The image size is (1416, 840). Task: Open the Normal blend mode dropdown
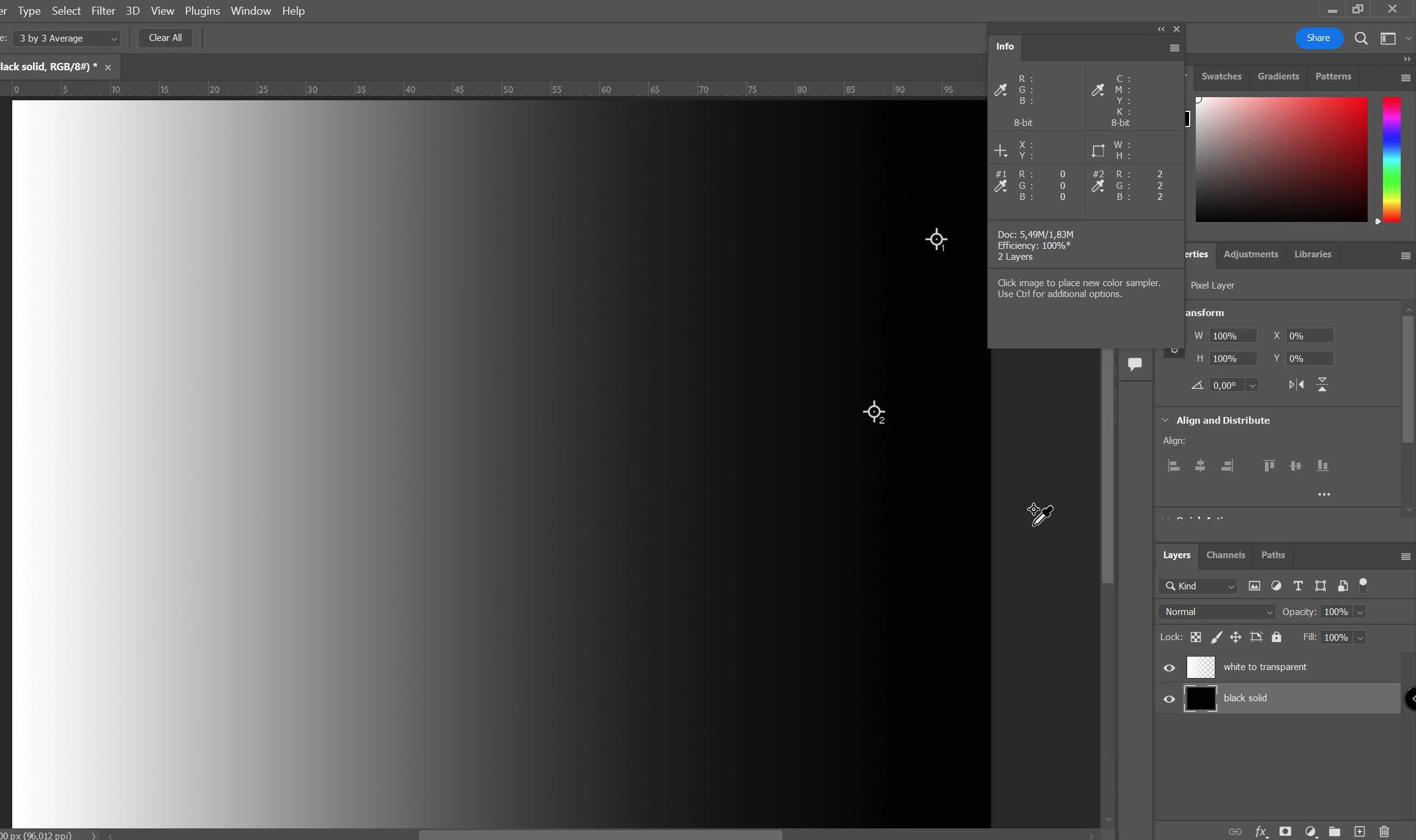[x=1217, y=612]
